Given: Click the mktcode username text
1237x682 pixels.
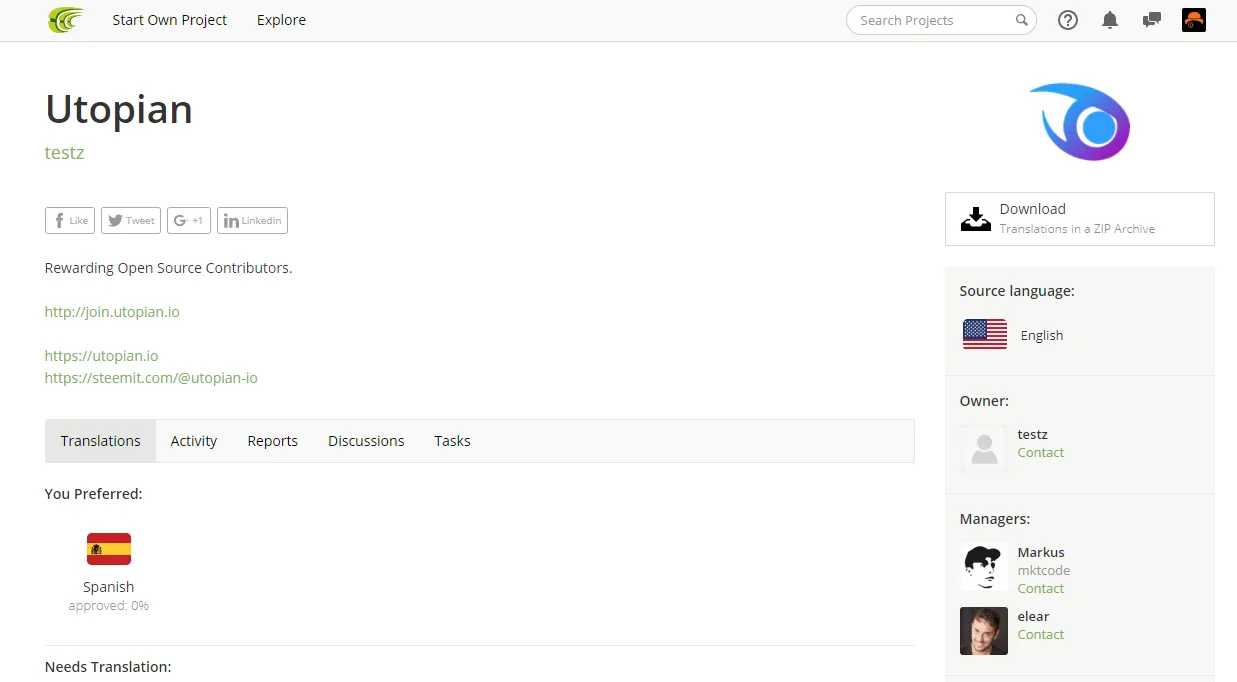Looking at the screenshot, I should (x=1044, y=571).
